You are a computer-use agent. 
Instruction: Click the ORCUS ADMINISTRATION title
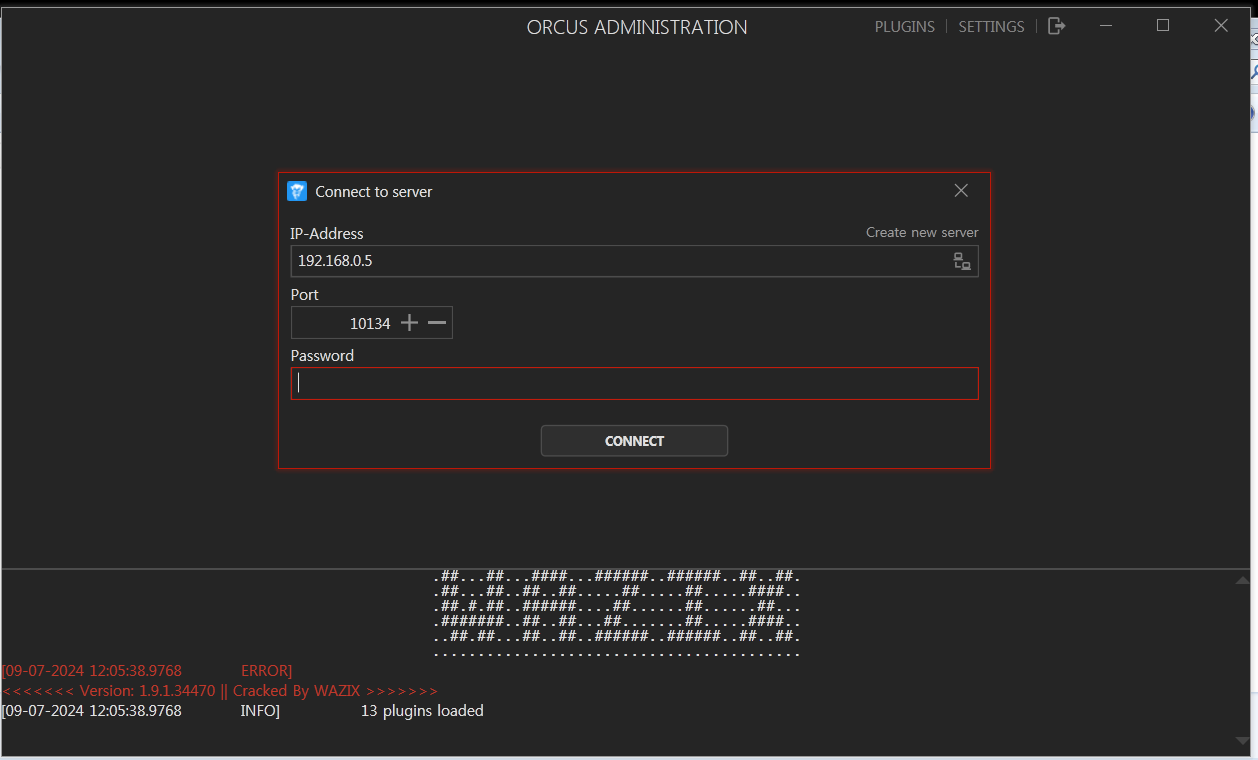click(637, 27)
